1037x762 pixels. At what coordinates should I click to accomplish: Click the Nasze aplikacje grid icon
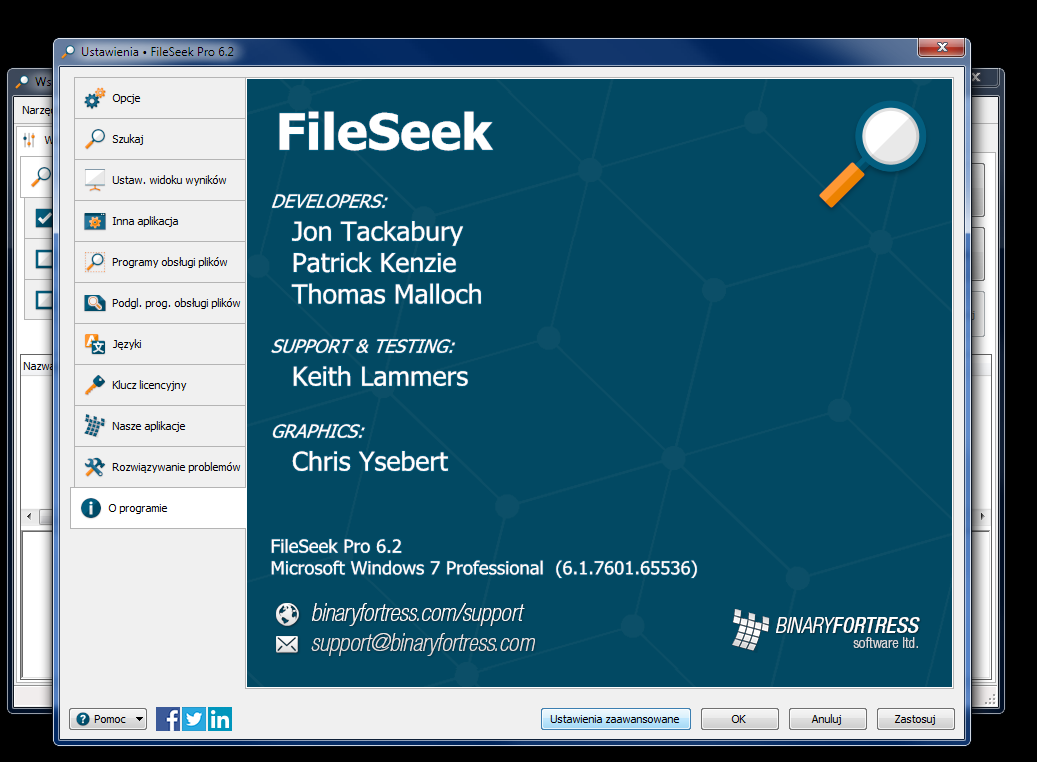click(95, 426)
